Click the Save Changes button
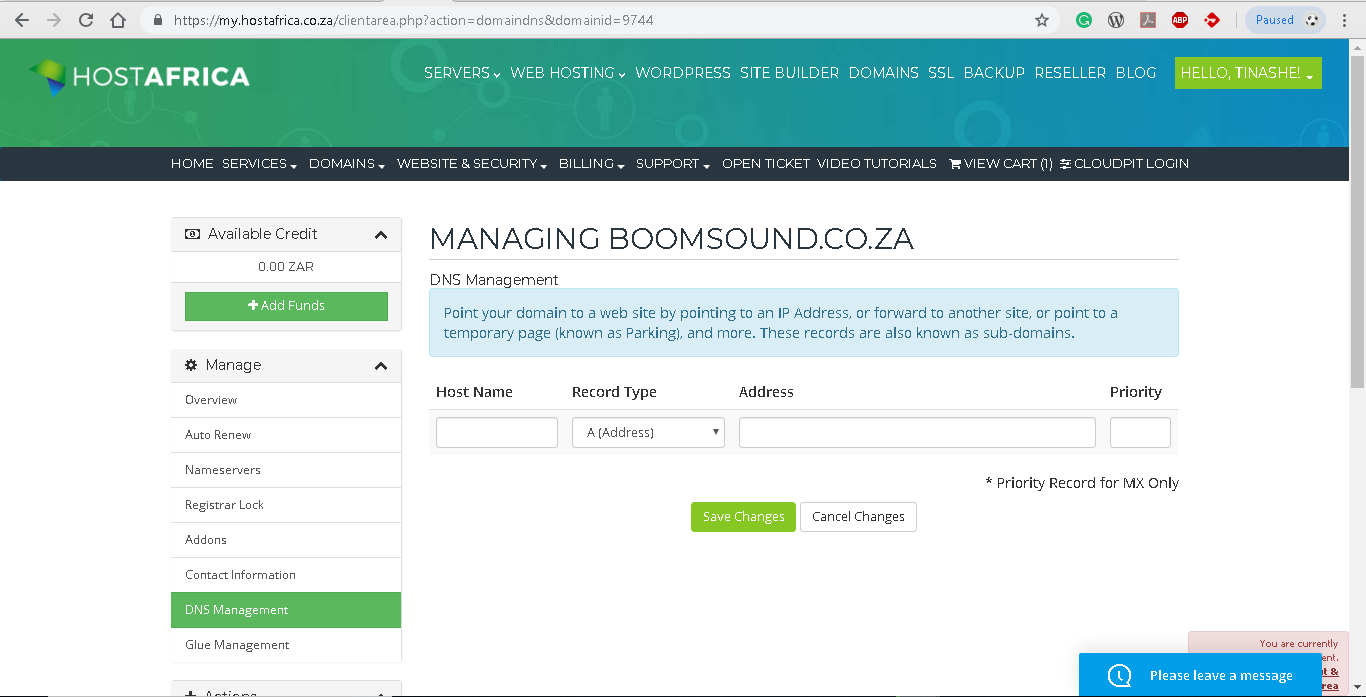 (x=743, y=517)
